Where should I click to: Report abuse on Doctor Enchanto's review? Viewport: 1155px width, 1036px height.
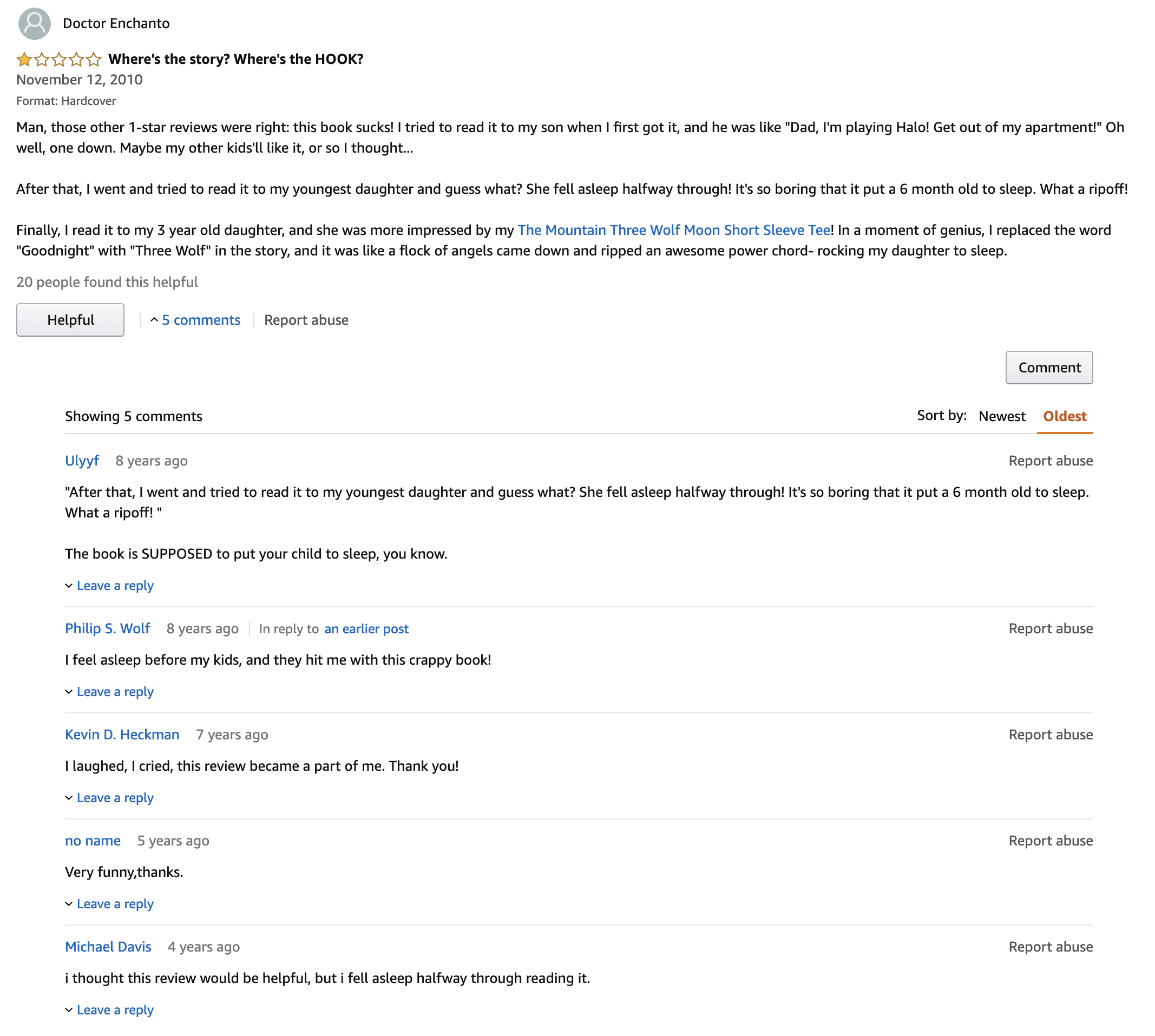(306, 320)
